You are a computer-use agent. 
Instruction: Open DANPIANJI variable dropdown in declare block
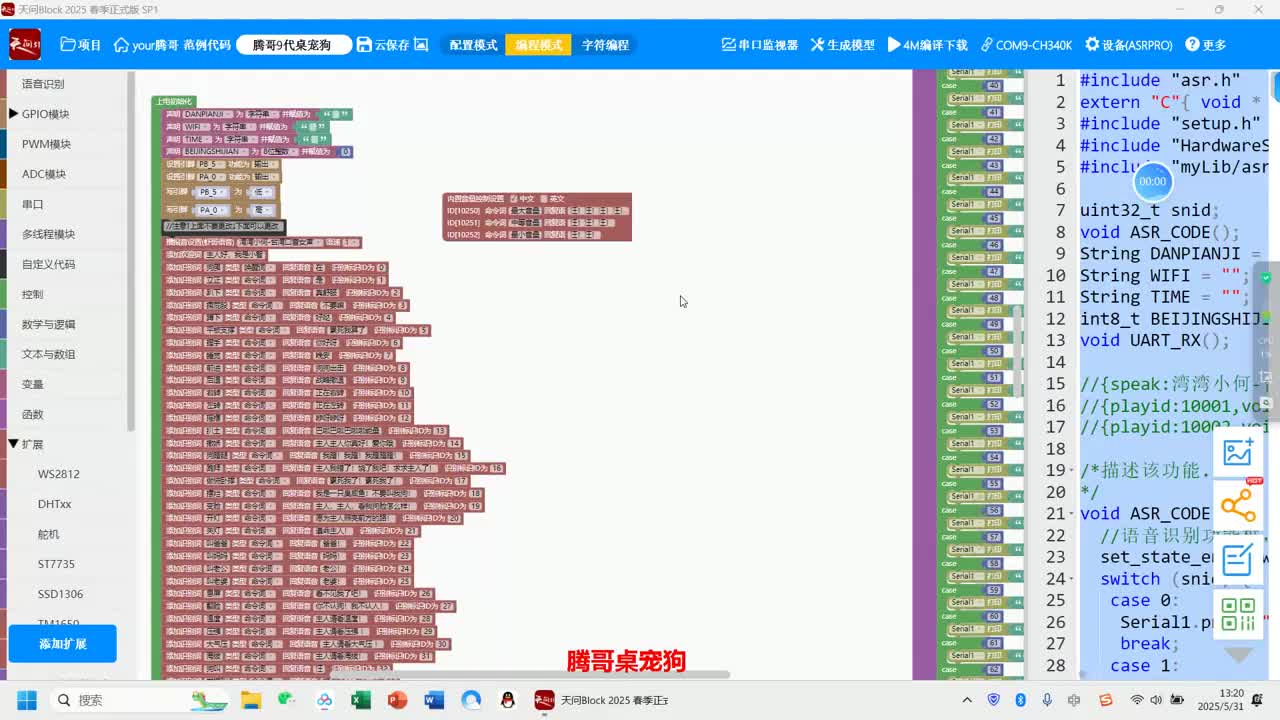point(207,115)
